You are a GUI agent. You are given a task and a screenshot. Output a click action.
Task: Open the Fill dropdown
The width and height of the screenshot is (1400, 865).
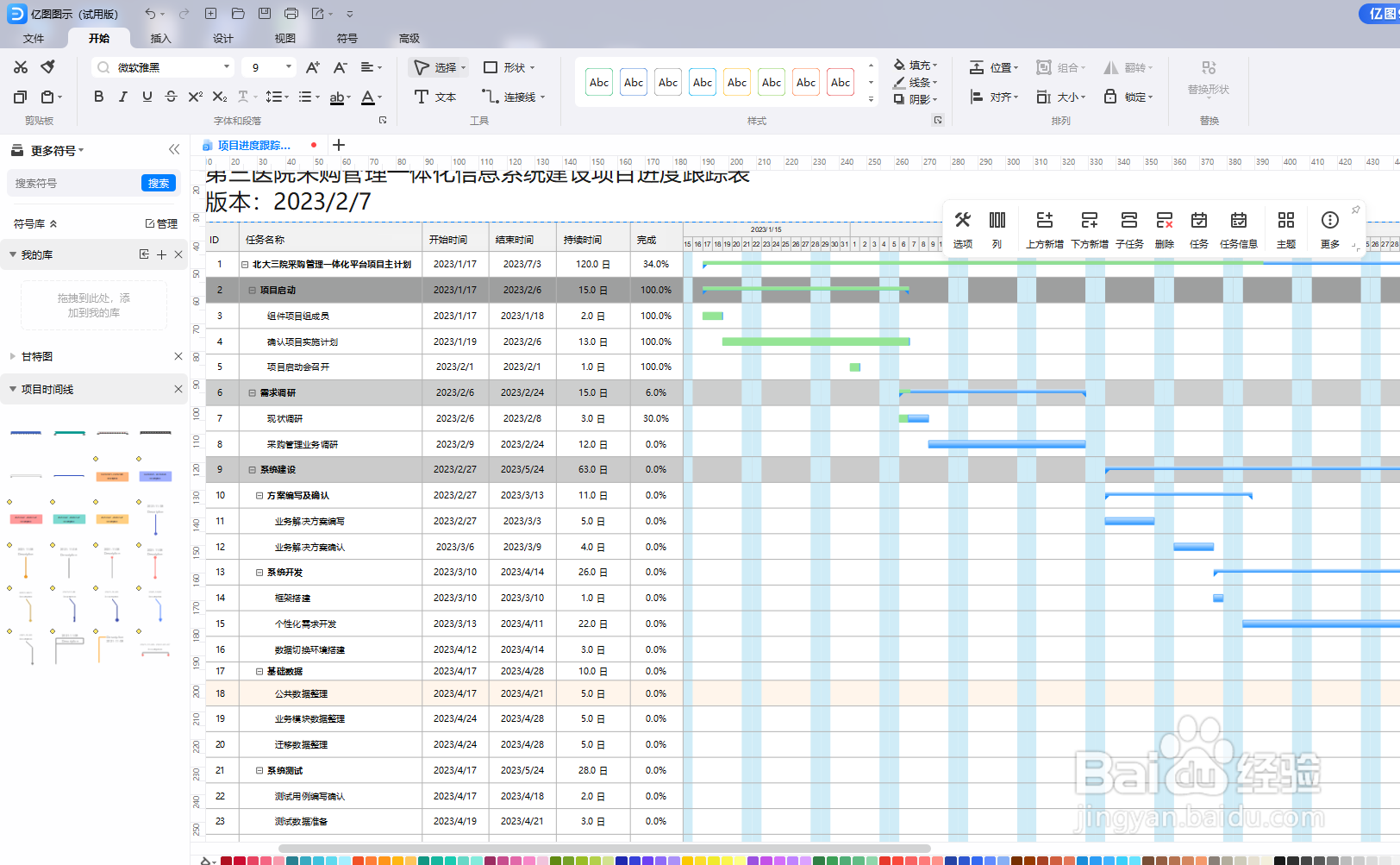[x=916, y=65]
